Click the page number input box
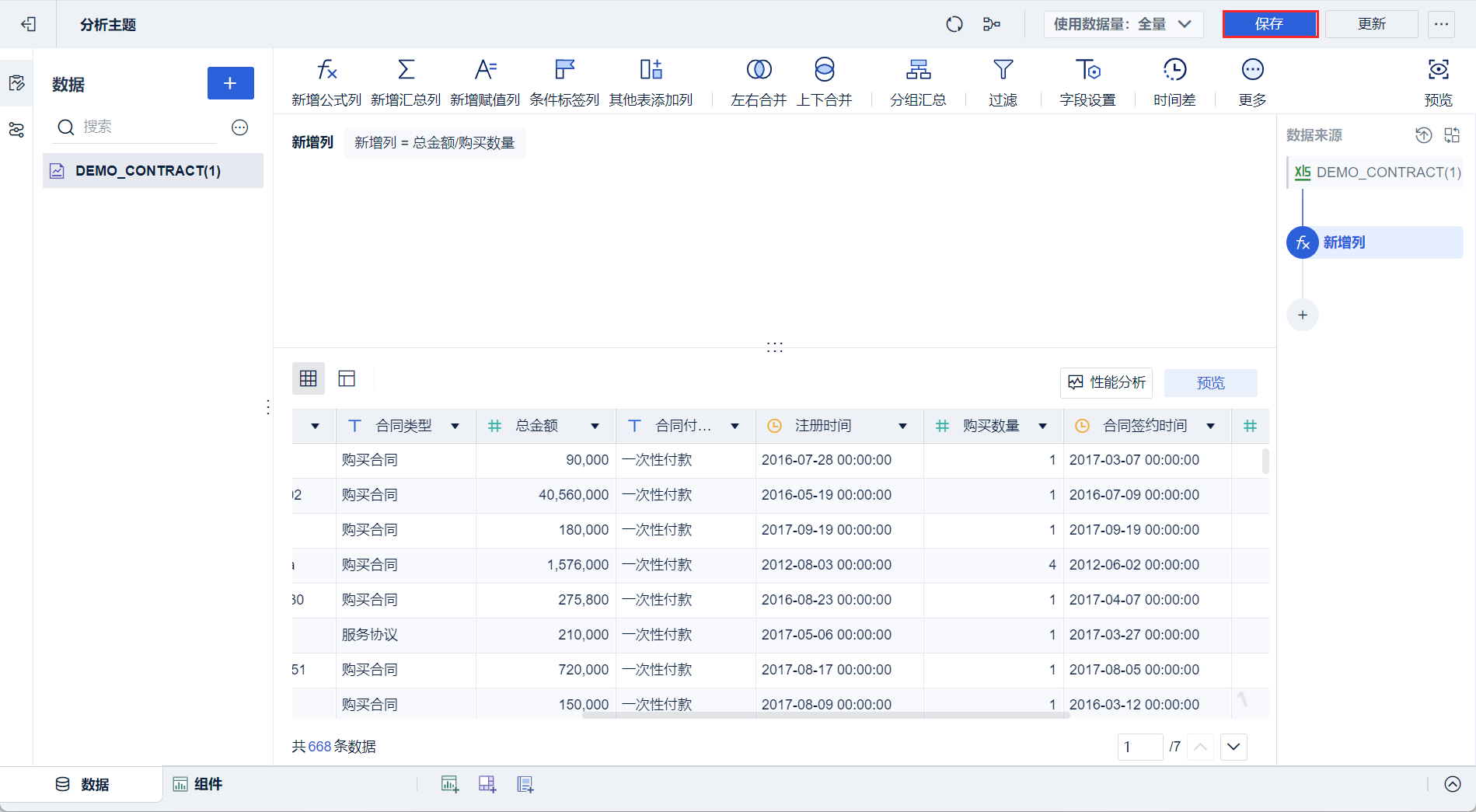 [x=1139, y=747]
